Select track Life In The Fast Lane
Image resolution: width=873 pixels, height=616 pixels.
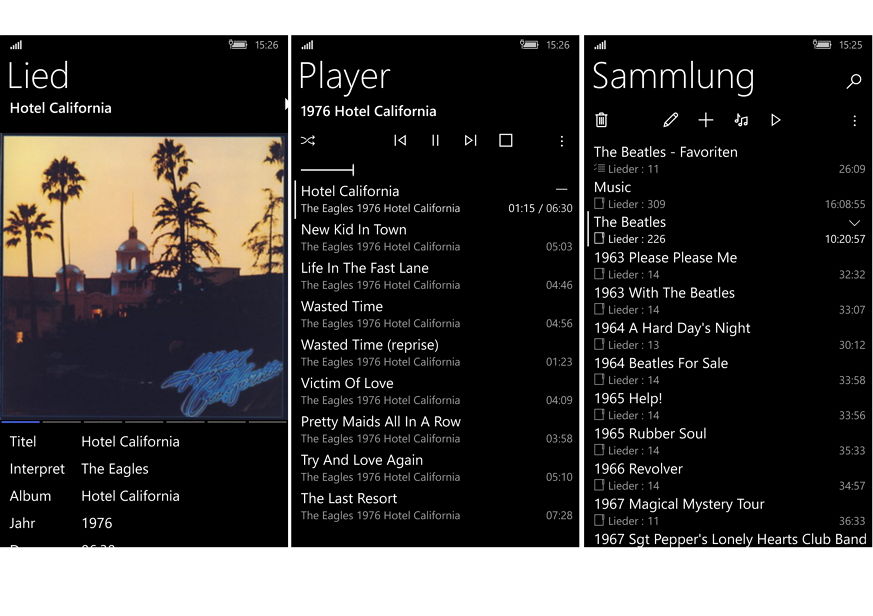(436, 276)
